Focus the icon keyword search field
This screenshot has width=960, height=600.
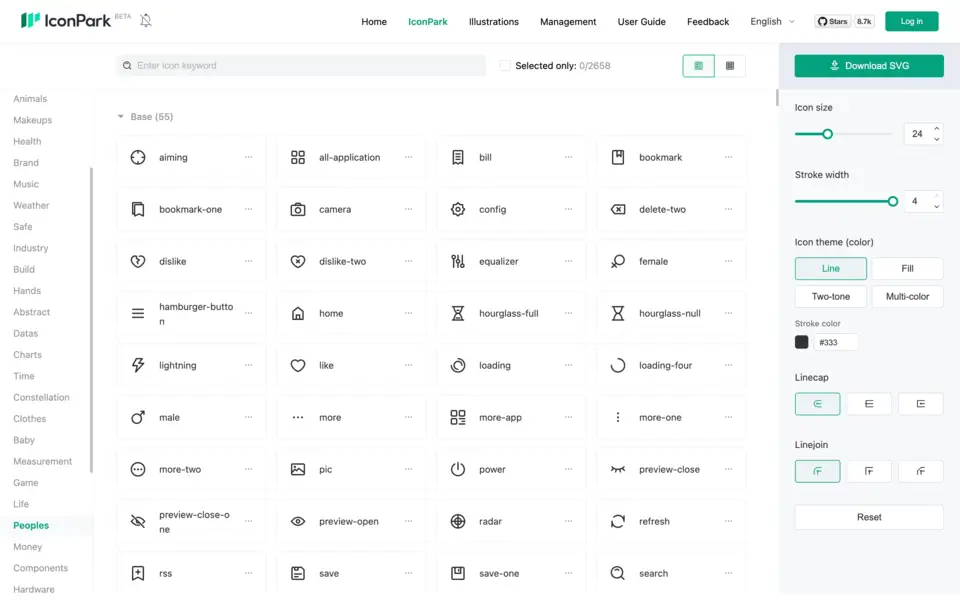(301, 66)
